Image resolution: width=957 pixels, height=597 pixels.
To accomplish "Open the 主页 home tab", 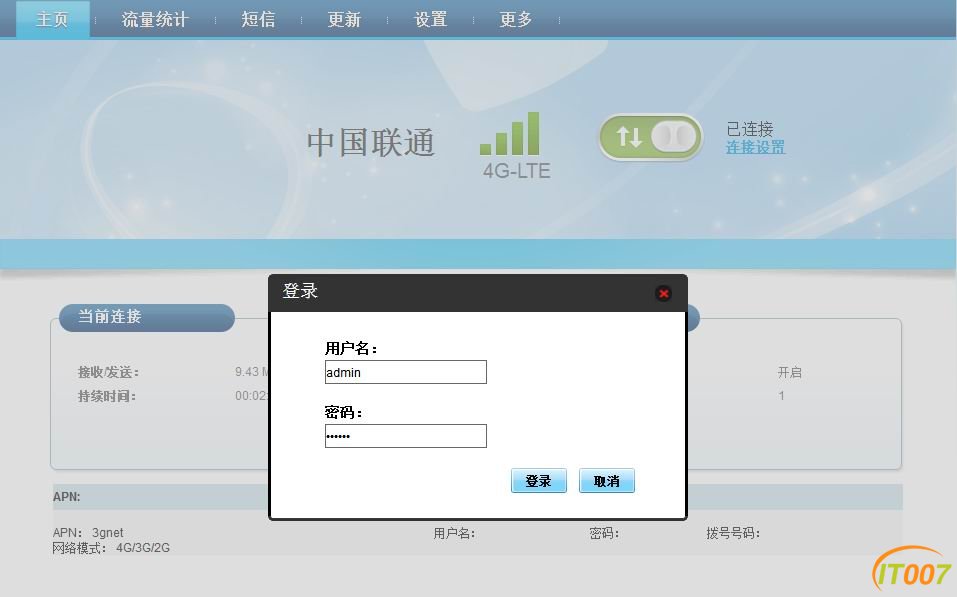I will pyautogui.click(x=52, y=20).
